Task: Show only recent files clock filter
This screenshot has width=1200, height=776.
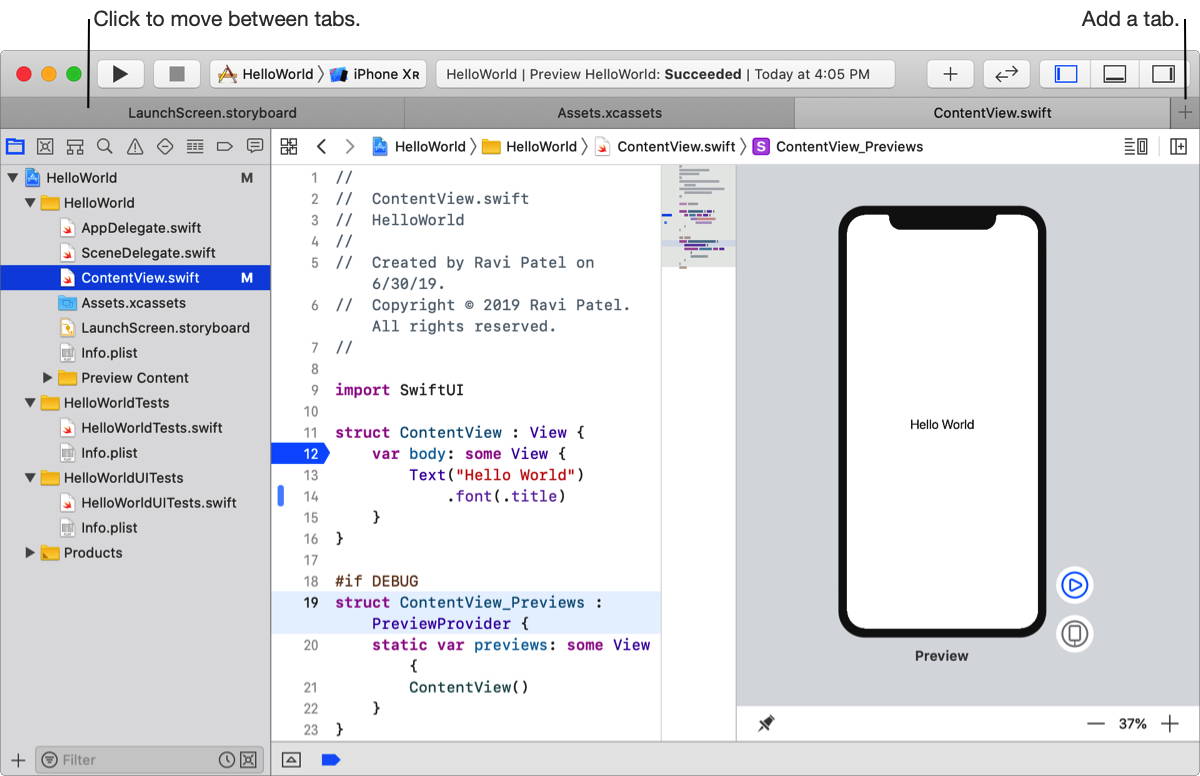Action: [227, 760]
